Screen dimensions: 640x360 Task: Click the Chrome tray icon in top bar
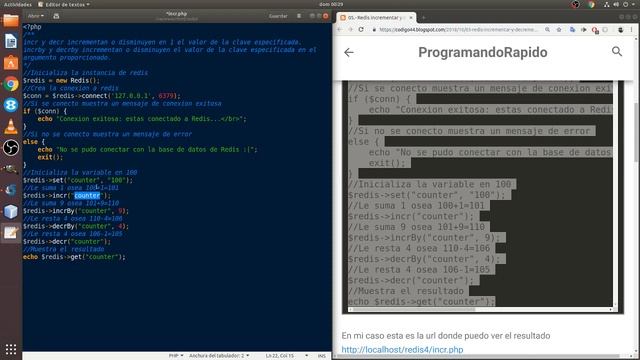coord(591,4)
